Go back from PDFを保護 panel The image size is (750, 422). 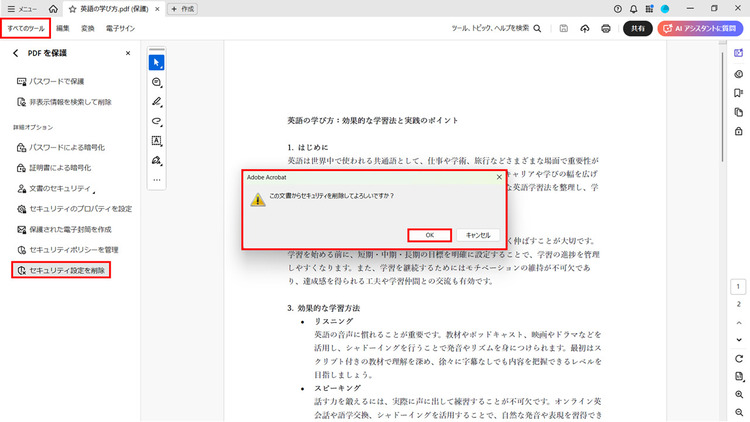15,52
